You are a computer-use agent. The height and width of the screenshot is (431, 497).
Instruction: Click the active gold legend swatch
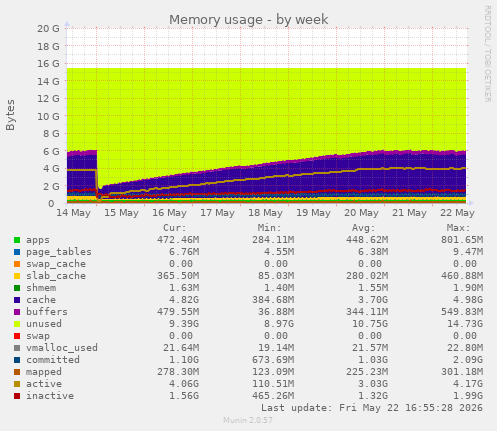[17, 384]
